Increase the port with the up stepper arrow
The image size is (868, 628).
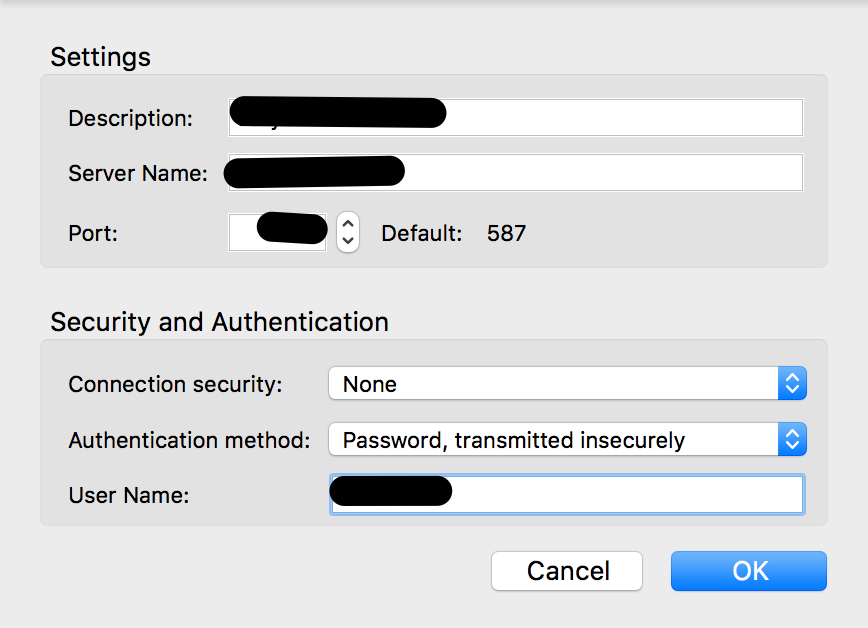click(x=347, y=223)
